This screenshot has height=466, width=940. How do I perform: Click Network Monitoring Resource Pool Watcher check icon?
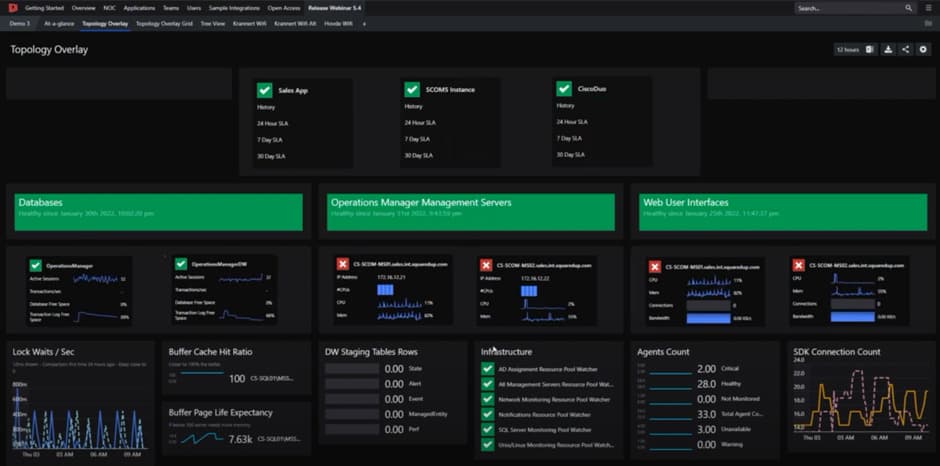pyautogui.click(x=487, y=399)
